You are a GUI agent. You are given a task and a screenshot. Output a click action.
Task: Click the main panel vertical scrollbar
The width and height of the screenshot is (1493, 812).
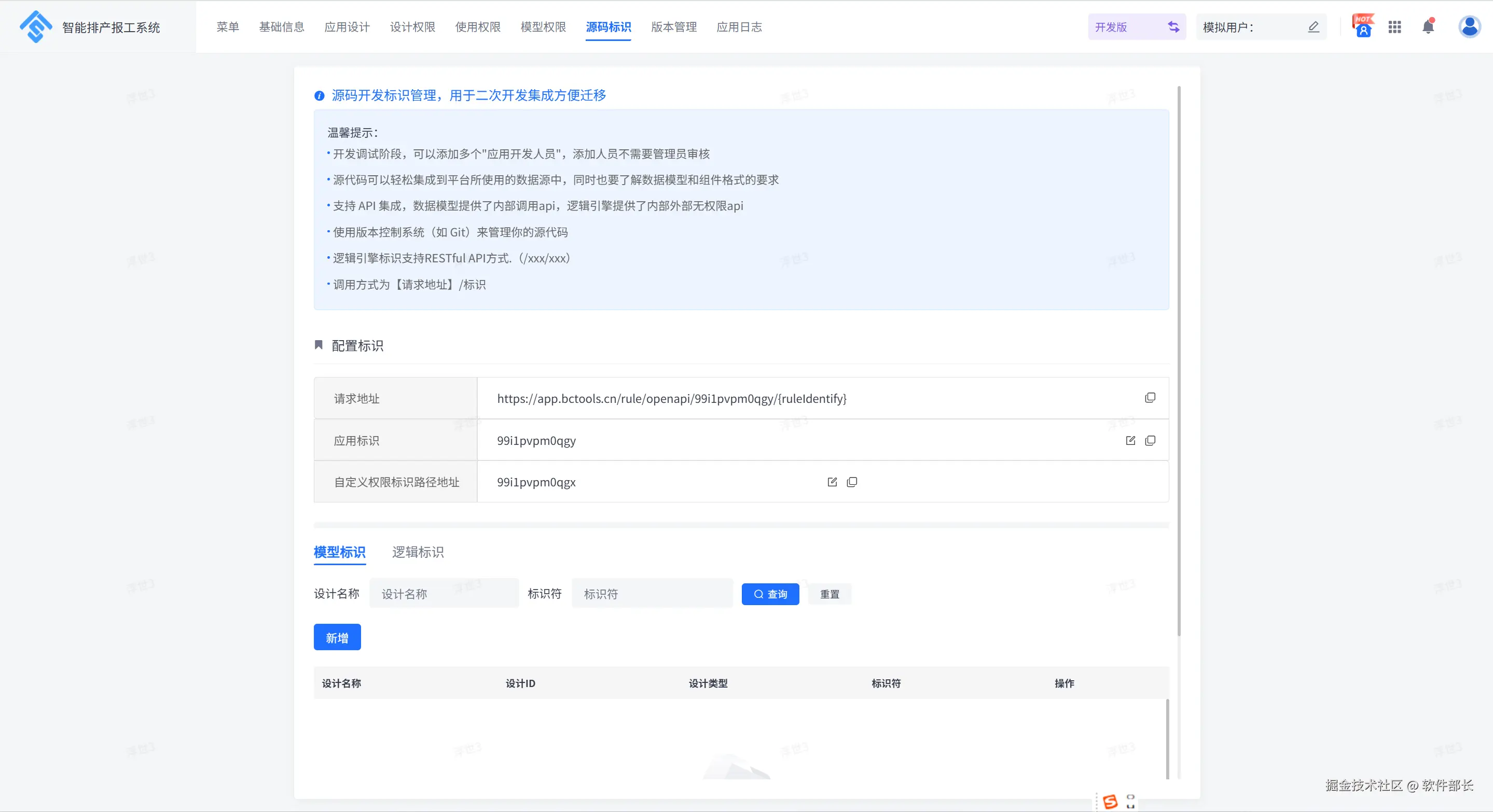pyautogui.click(x=1179, y=359)
